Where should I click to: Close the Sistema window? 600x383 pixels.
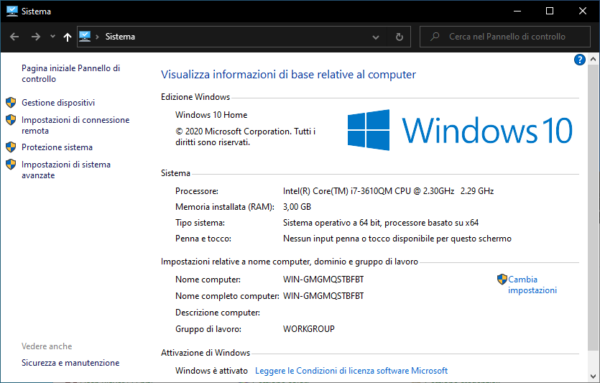[x=582, y=11]
